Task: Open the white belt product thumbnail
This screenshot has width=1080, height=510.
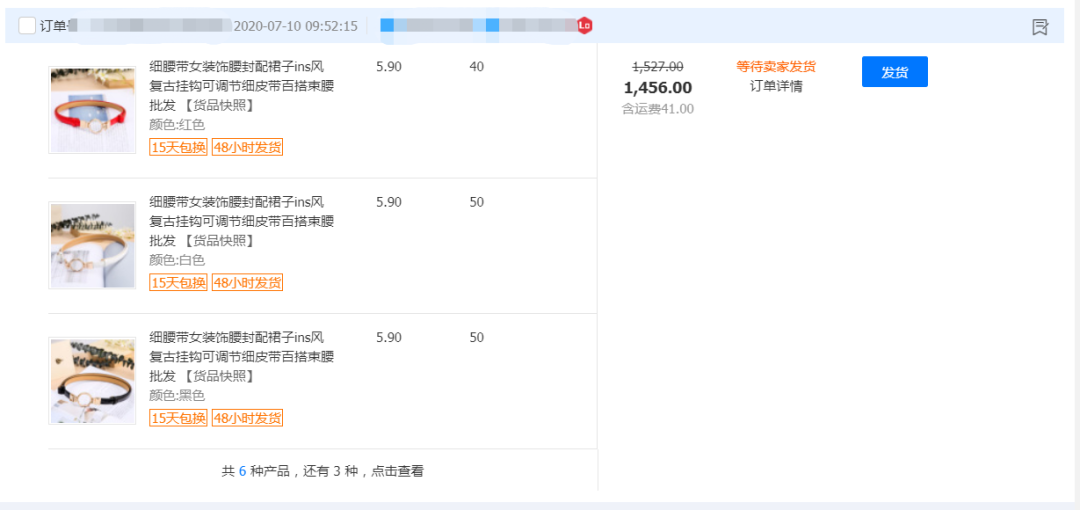Action: tap(92, 245)
